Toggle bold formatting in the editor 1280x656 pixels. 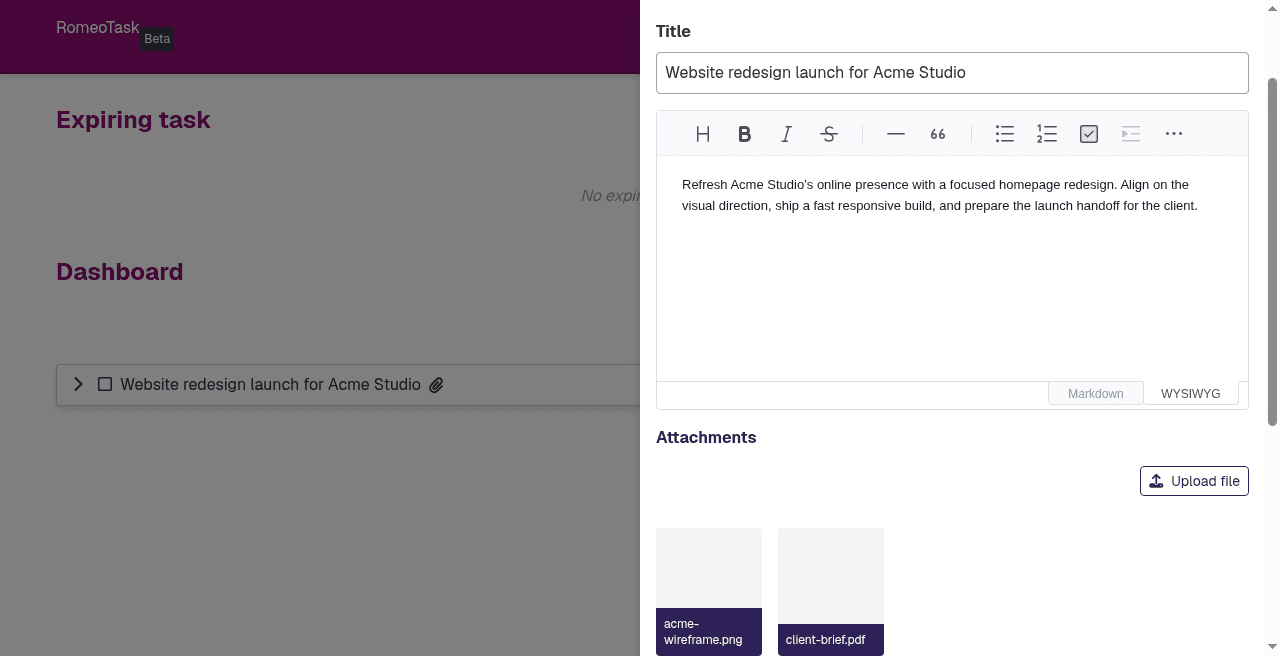[x=745, y=134]
